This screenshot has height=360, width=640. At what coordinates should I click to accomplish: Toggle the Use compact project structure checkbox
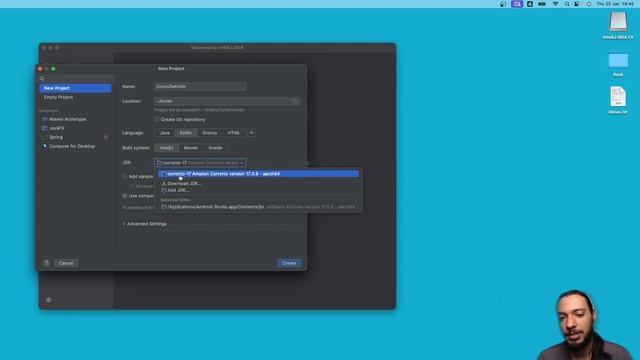pyautogui.click(x=124, y=196)
